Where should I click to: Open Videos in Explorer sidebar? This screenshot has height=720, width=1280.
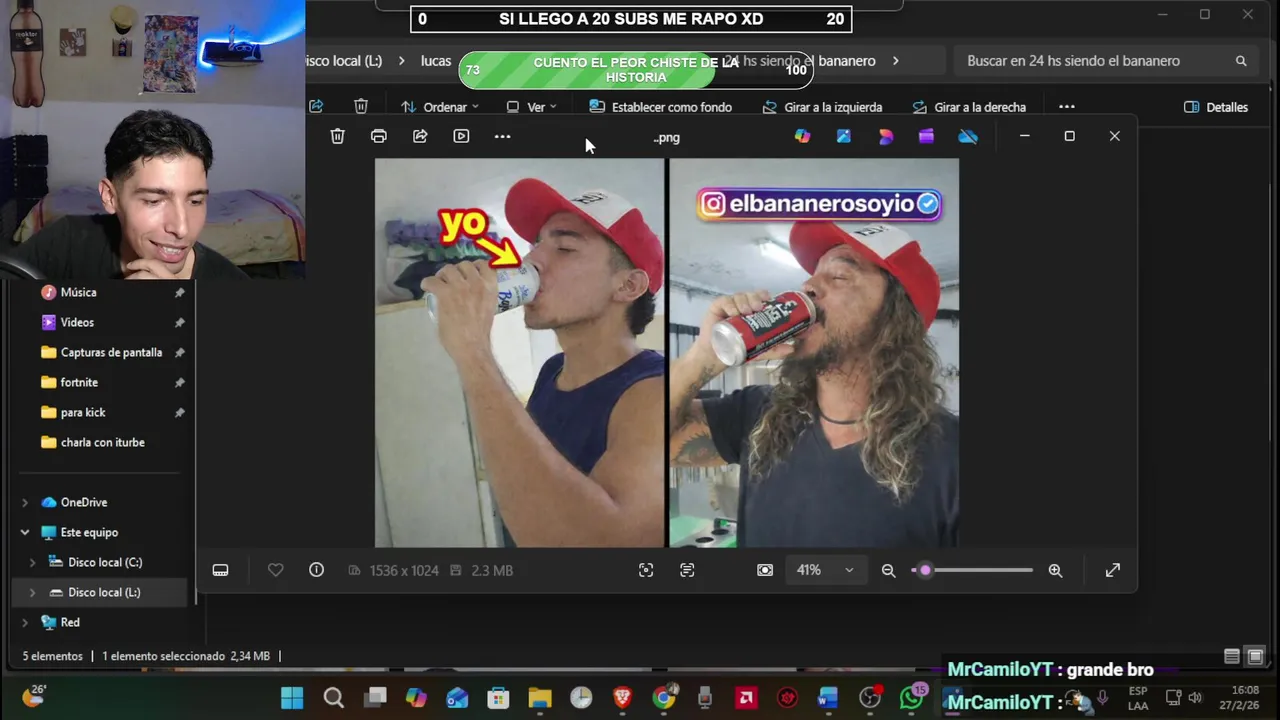77,322
